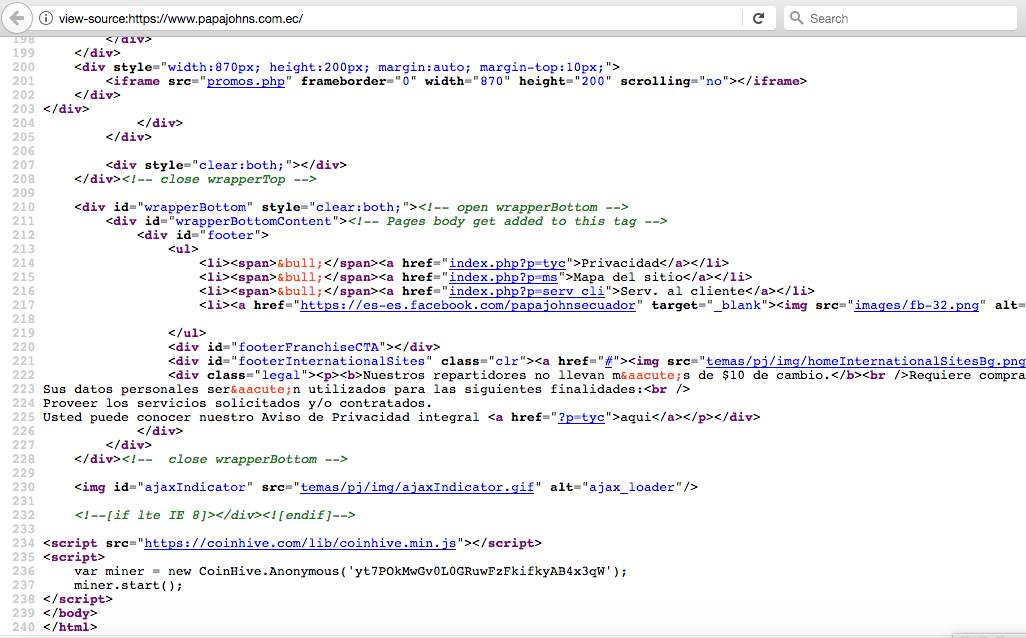Go back using the browser back arrow
This screenshot has width=1026, height=638.
click(17, 18)
